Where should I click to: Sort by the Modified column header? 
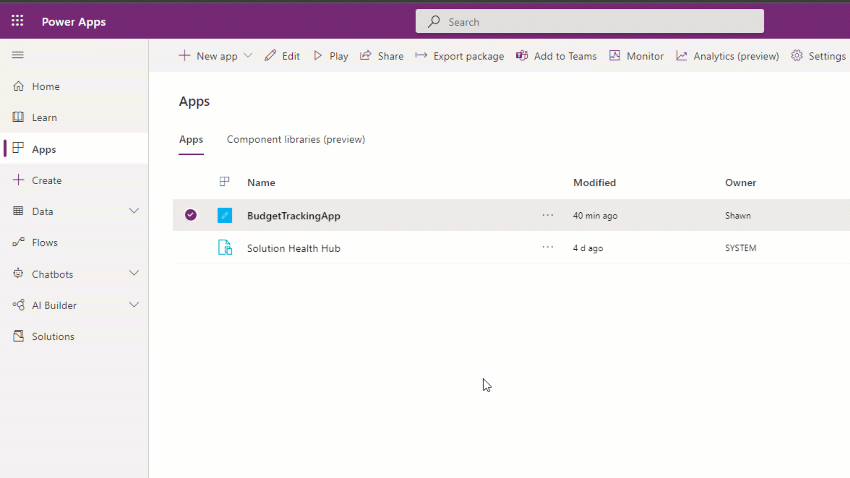595,183
